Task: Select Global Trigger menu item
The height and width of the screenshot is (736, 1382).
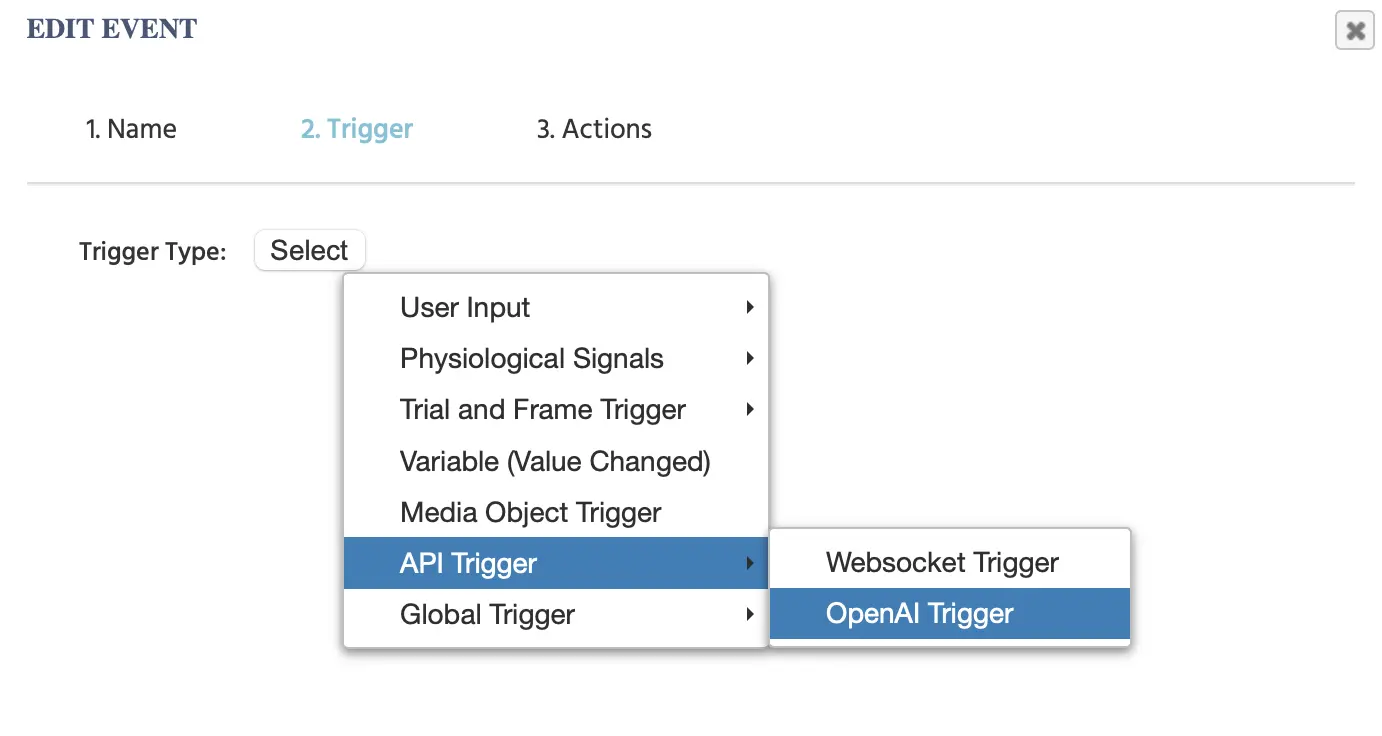Action: click(487, 614)
